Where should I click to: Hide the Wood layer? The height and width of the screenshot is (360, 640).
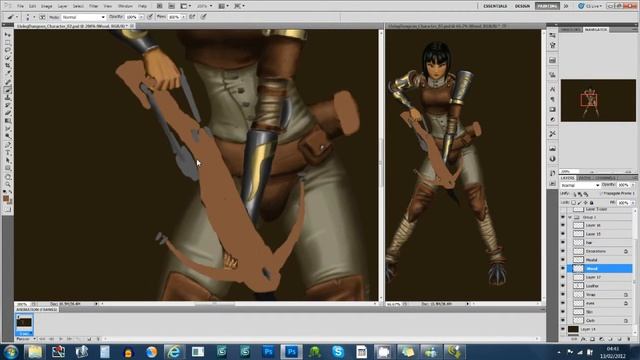[563, 268]
